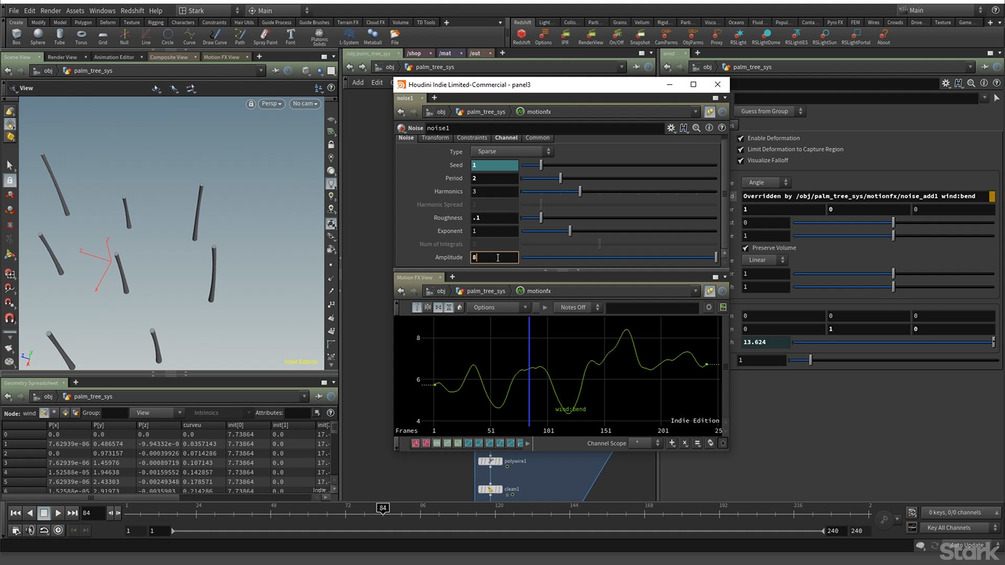Click the current frame marker 84
The height and width of the screenshot is (565, 1005).
tap(383, 508)
